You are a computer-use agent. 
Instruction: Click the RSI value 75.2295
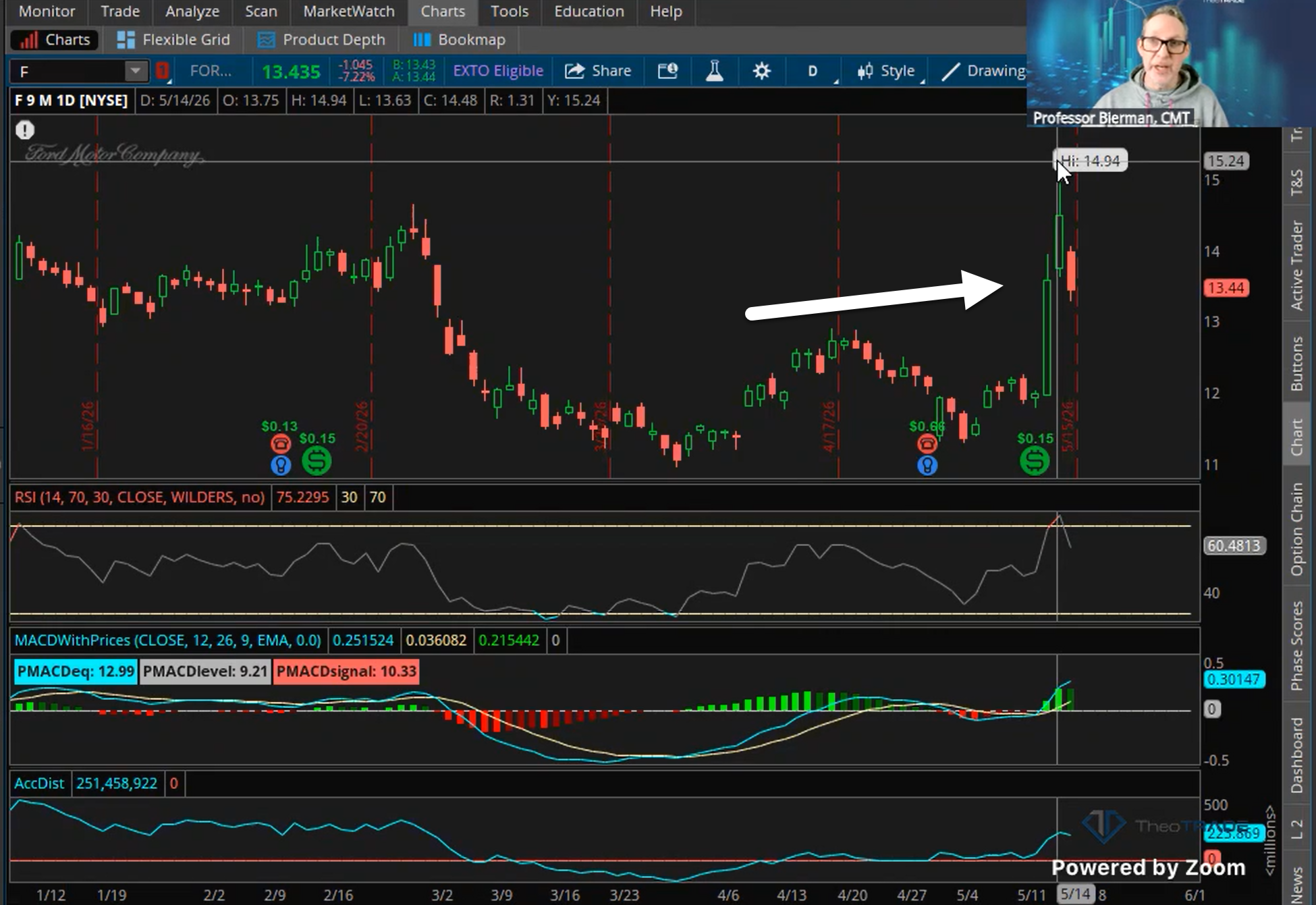coord(302,497)
